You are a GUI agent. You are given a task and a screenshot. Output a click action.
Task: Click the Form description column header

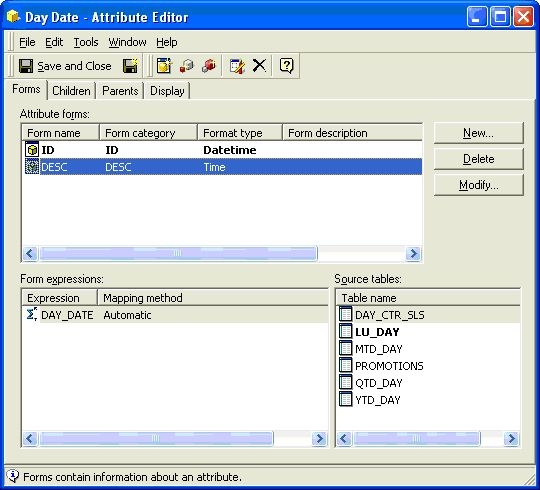(352, 133)
